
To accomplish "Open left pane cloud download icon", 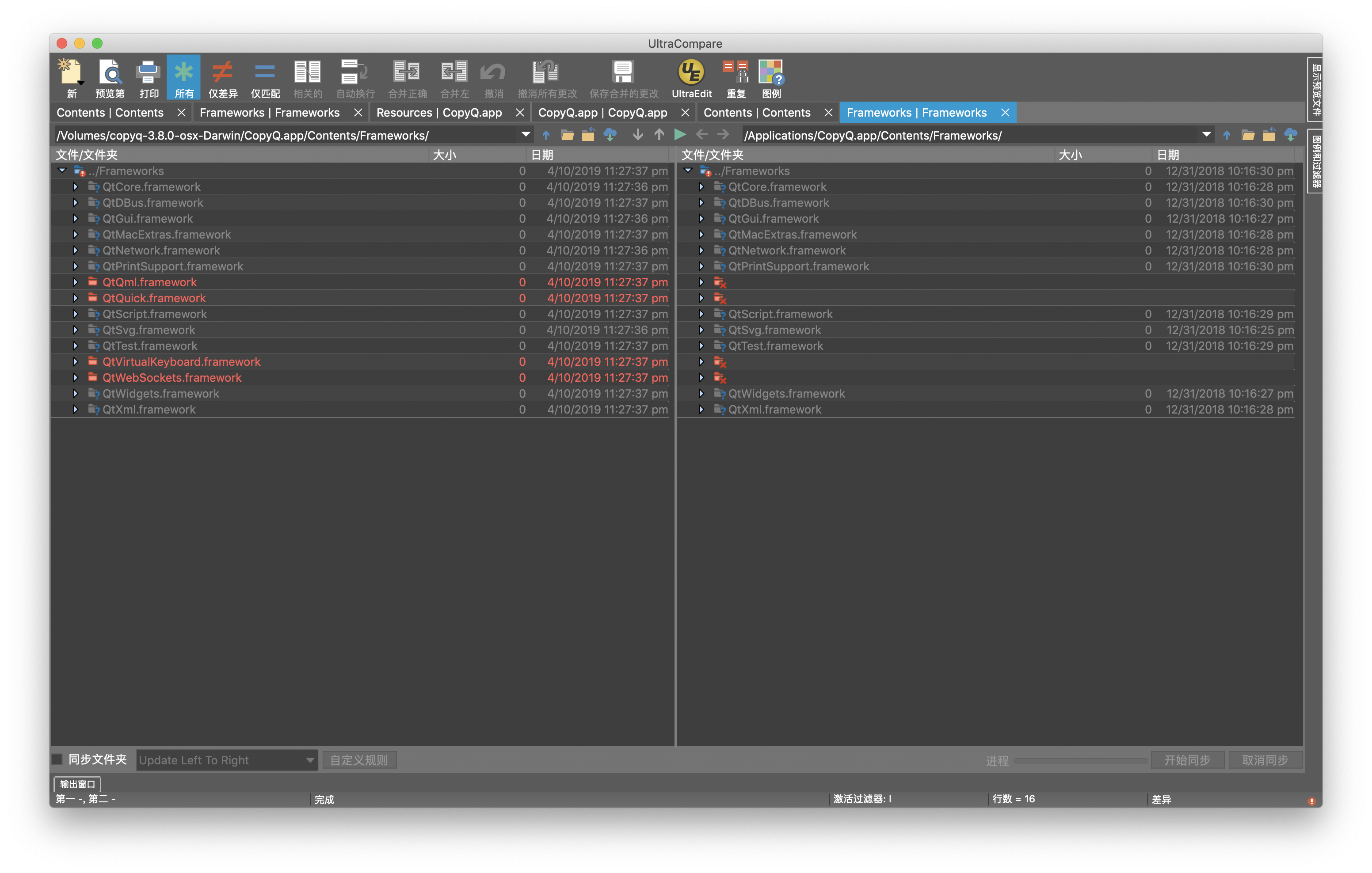I will tap(610, 135).
